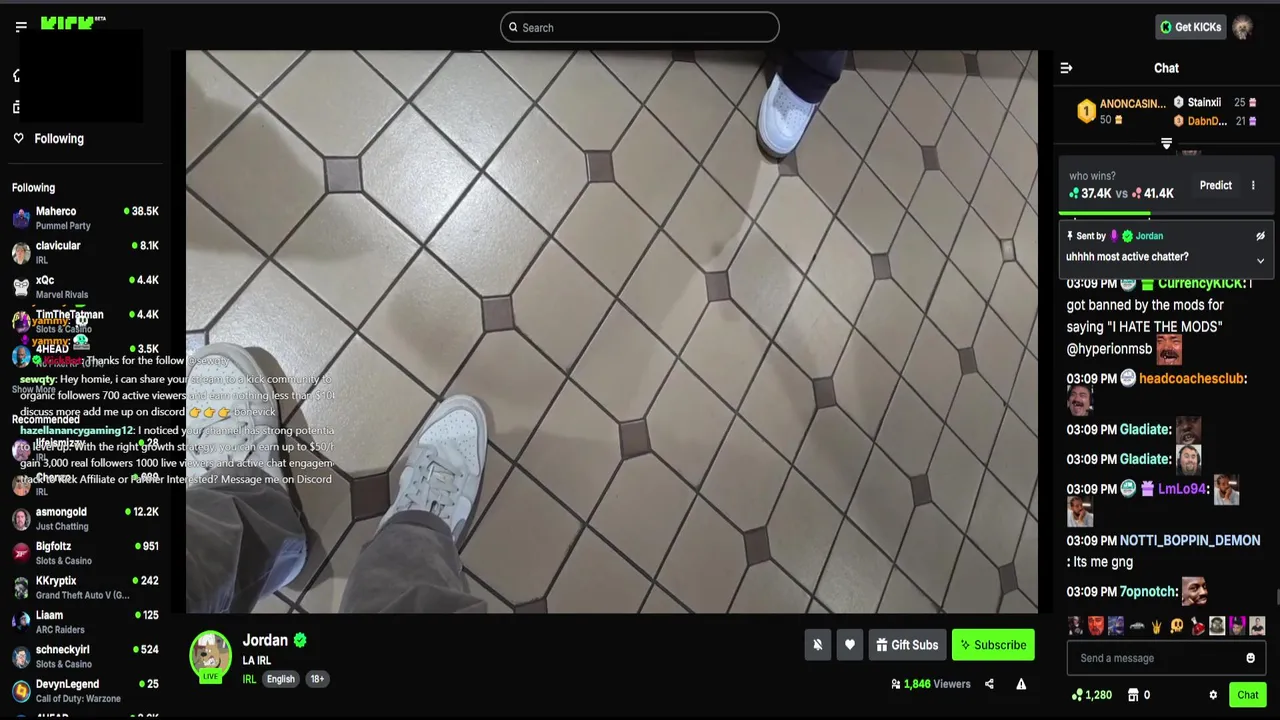This screenshot has width=1280, height=720.
Task: Open prediction three-dot options menu
Action: 1253,185
